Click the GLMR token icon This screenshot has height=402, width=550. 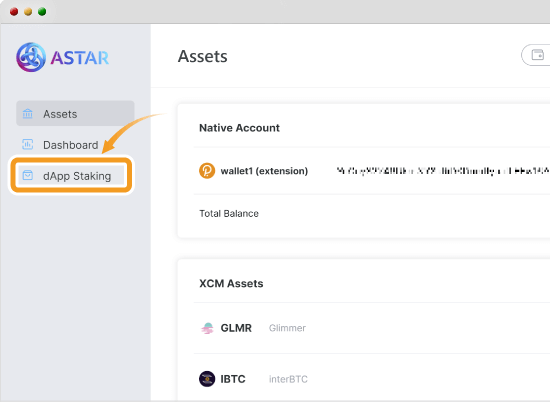click(207, 328)
